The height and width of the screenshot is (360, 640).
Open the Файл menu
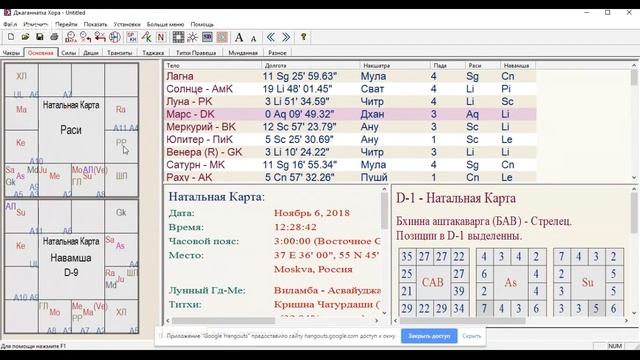pos(10,24)
